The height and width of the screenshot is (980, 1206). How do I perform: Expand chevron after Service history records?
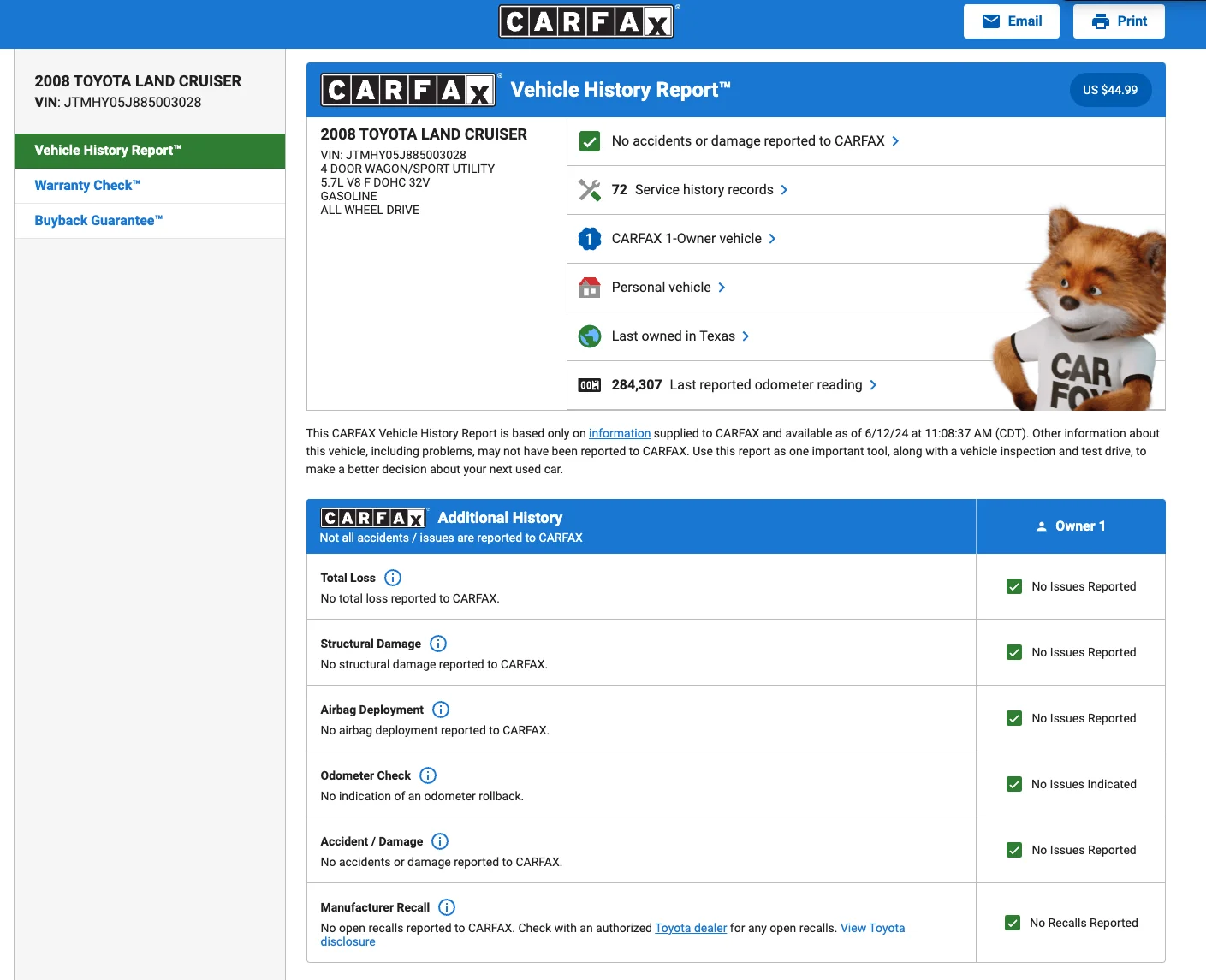click(x=784, y=190)
